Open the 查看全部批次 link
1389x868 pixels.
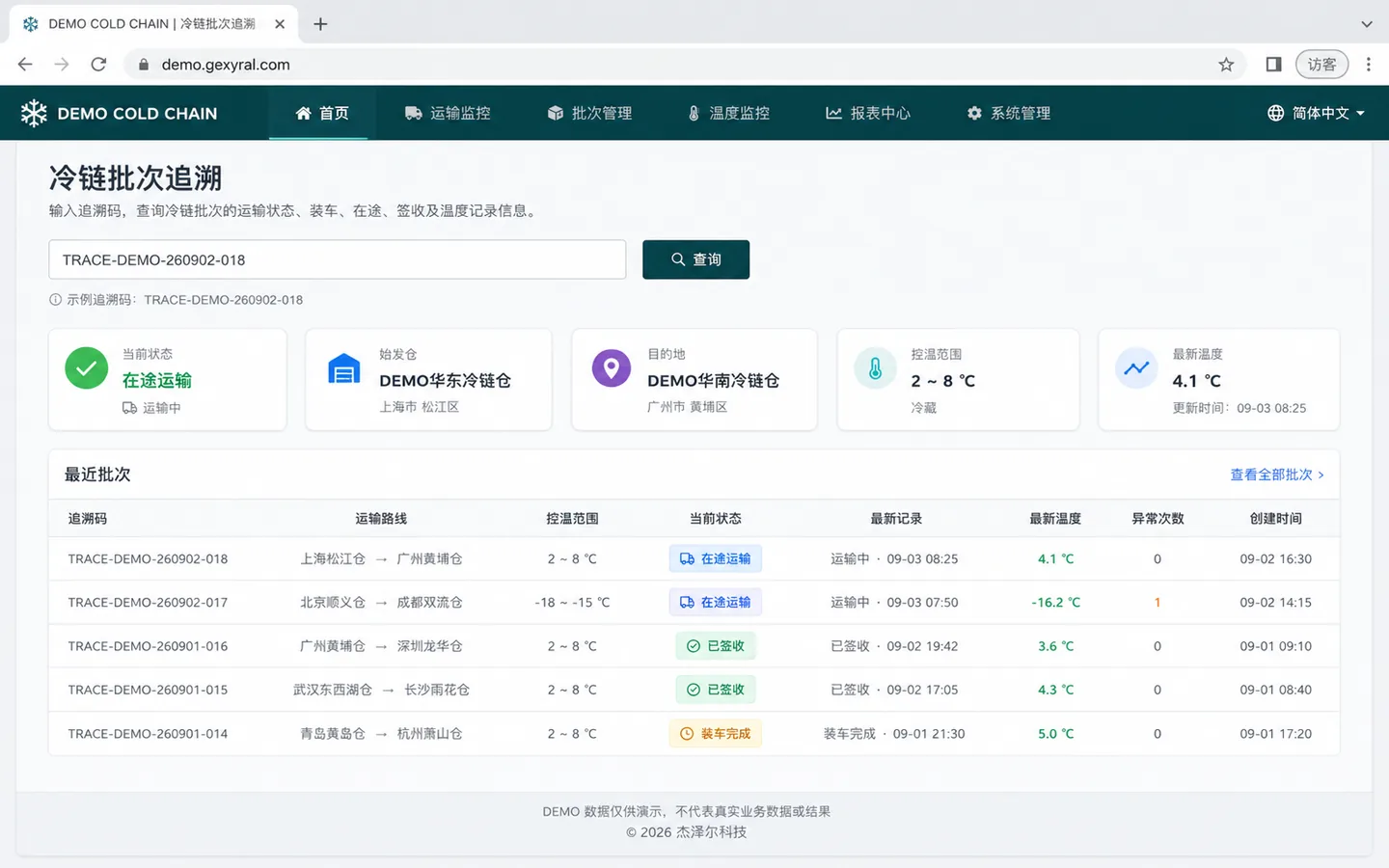tap(1277, 475)
